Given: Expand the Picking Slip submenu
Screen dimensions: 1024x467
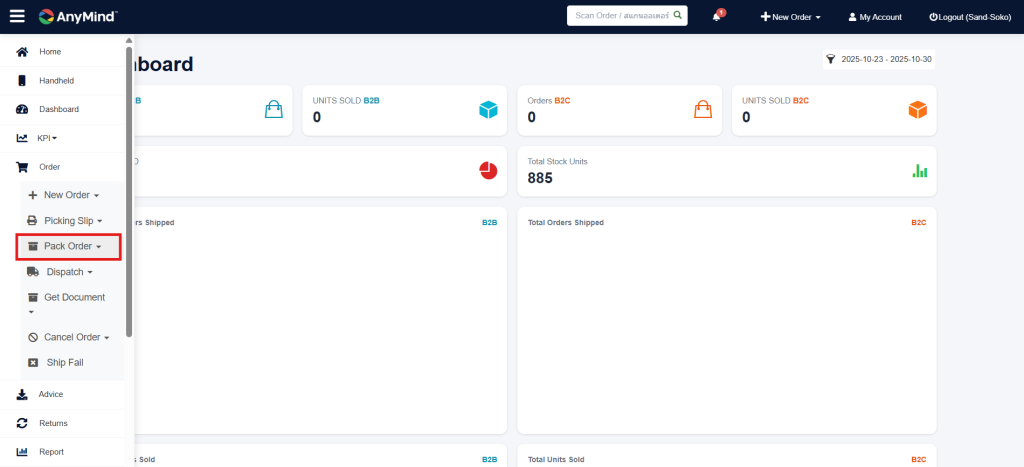Looking at the screenshot, I should click(x=69, y=220).
